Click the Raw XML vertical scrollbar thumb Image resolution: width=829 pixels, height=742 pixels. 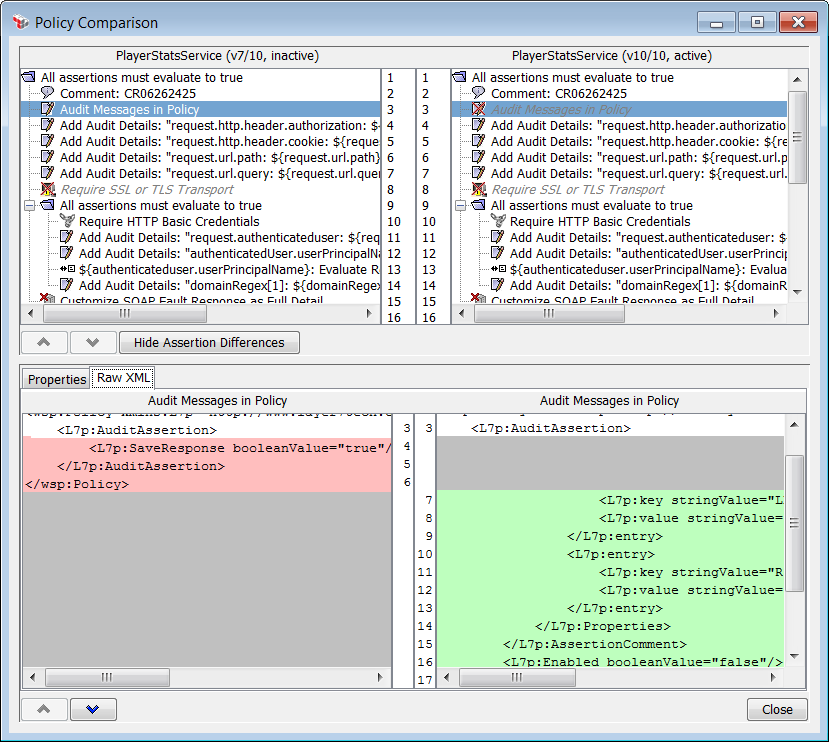[795, 522]
